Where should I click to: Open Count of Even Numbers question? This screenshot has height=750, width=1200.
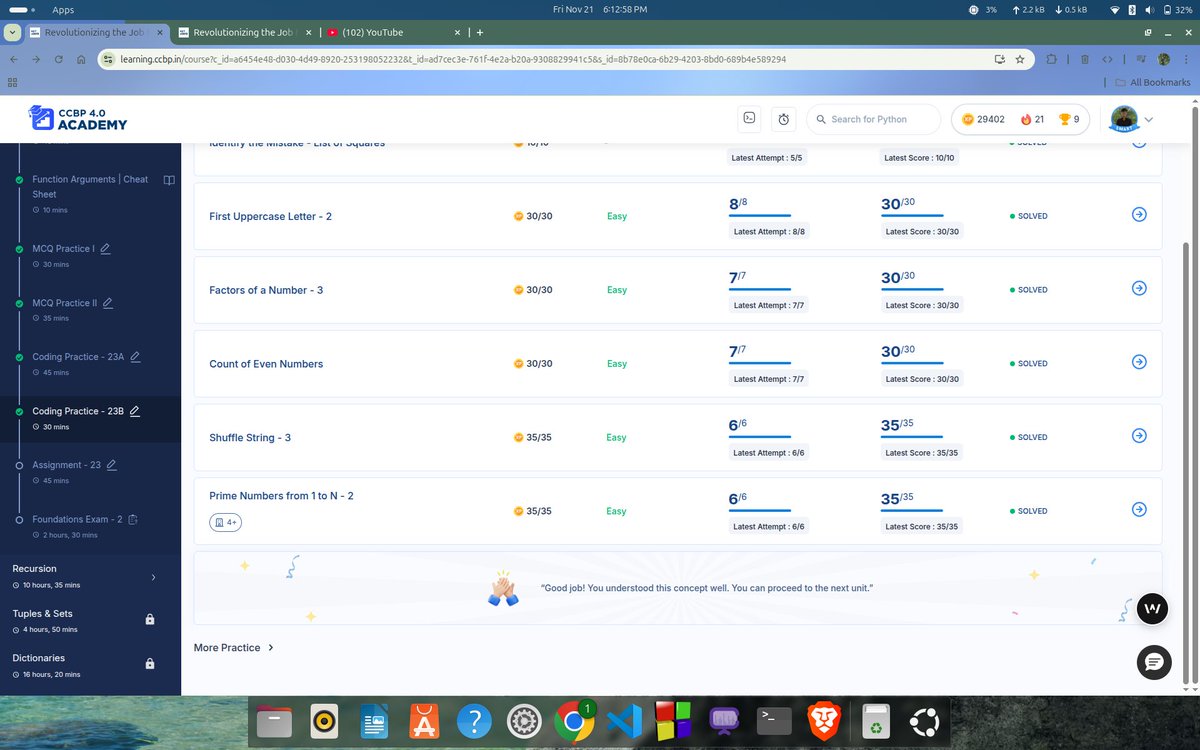tap(266, 364)
